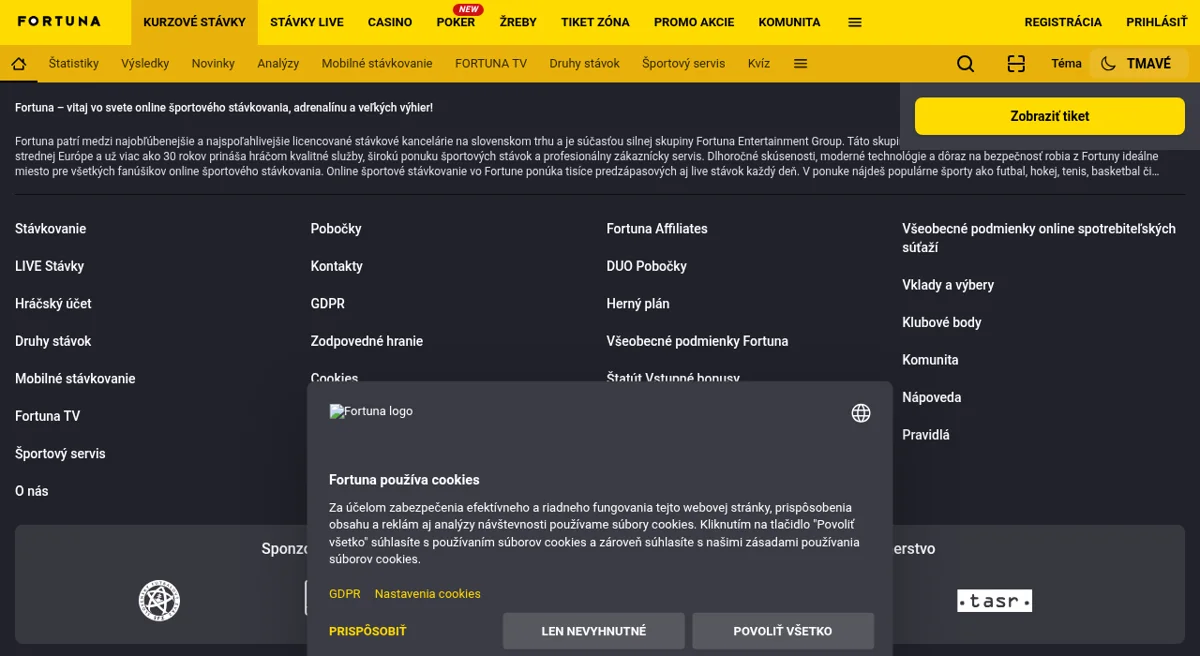Open footer link Fortuna TV
Viewport: 1200px width, 656px height.
click(x=47, y=416)
